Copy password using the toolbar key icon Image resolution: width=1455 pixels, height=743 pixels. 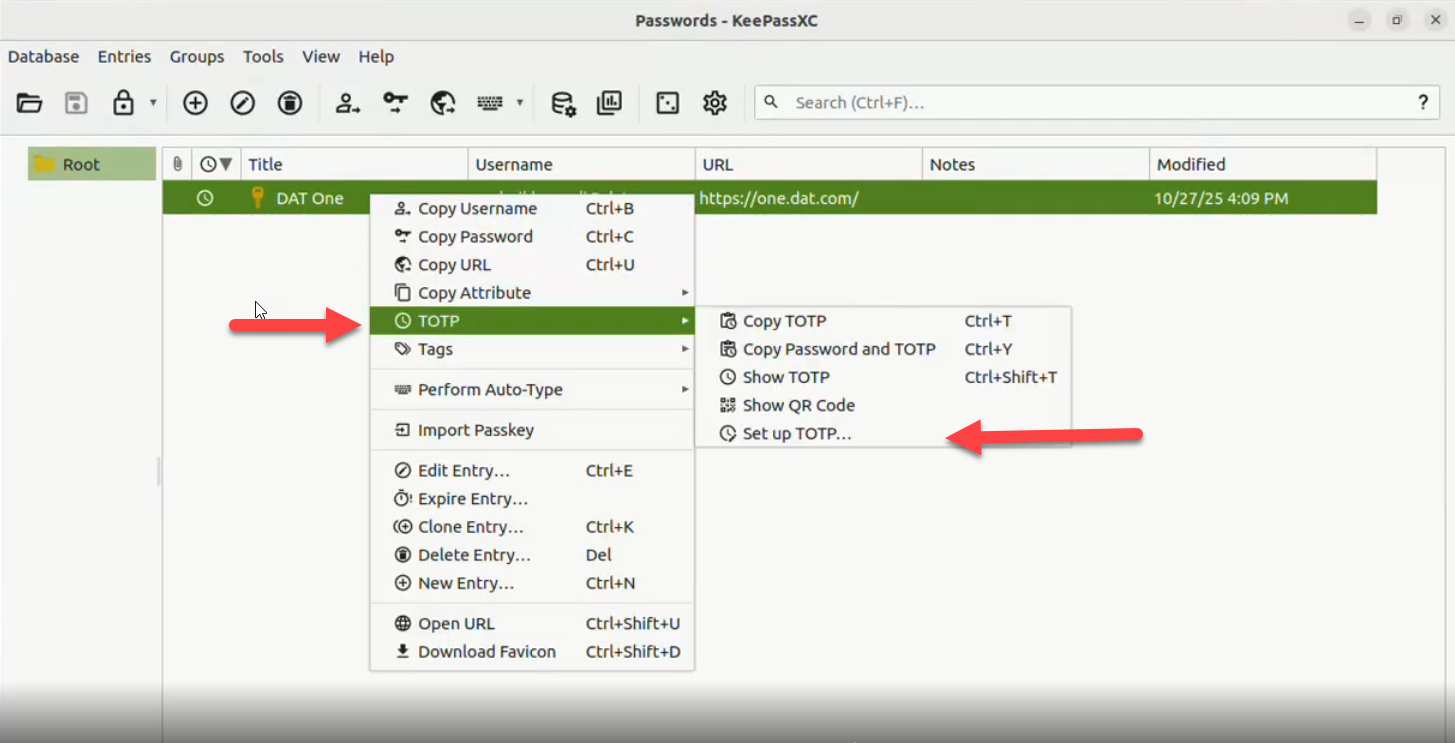tap(396, 103)
